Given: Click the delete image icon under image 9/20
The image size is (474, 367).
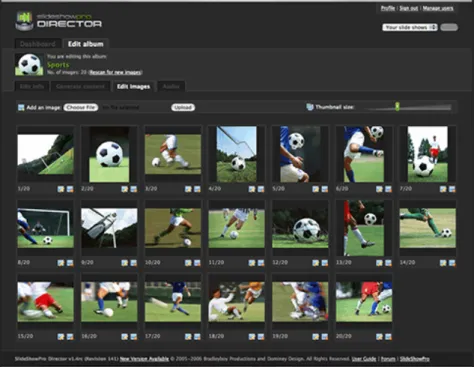Looking at the screenshot, I should coord(134,263).
